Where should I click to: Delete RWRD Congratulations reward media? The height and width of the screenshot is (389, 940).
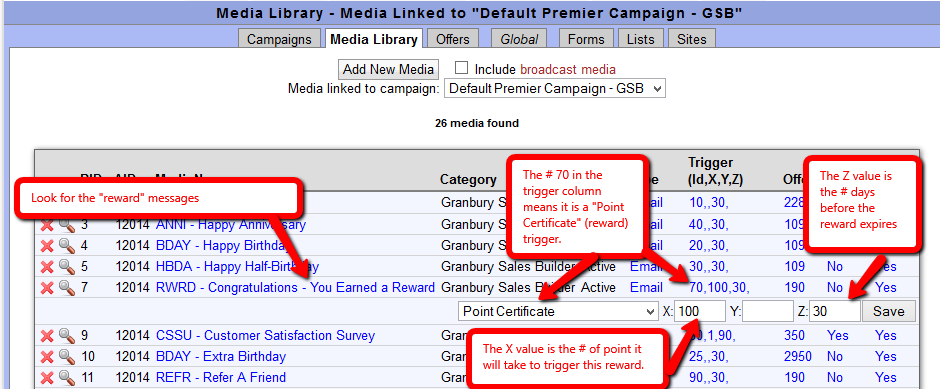(x=47, y=288)
